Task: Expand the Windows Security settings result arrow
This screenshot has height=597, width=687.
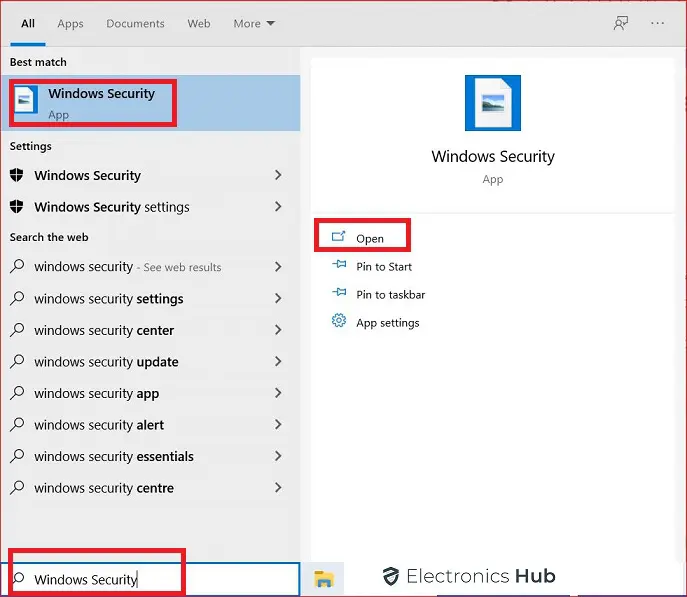Action: [278, 206]
